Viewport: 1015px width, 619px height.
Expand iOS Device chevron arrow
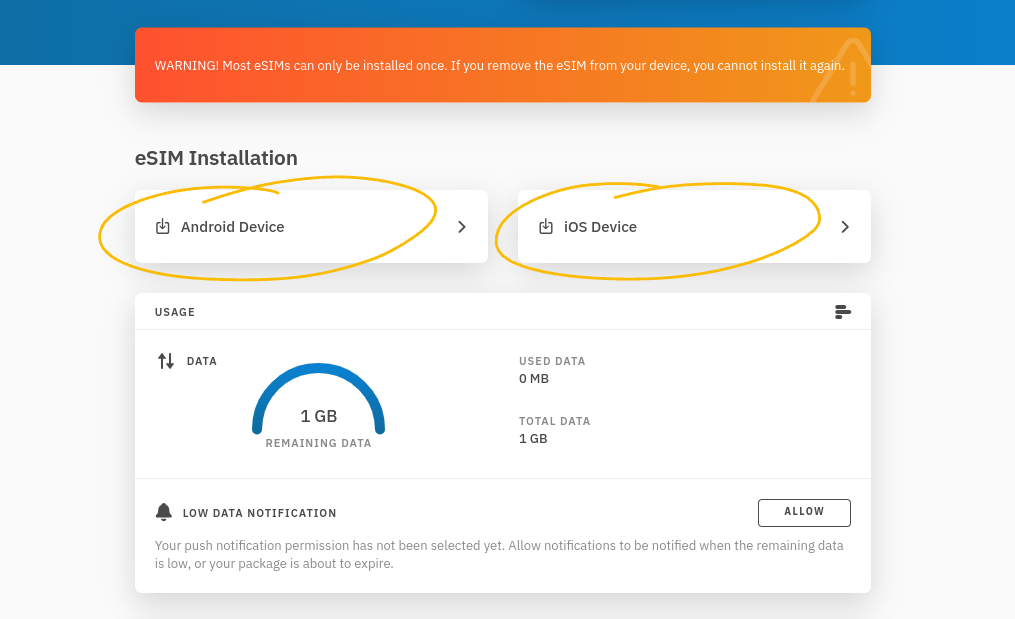click(x=845, y=227)
